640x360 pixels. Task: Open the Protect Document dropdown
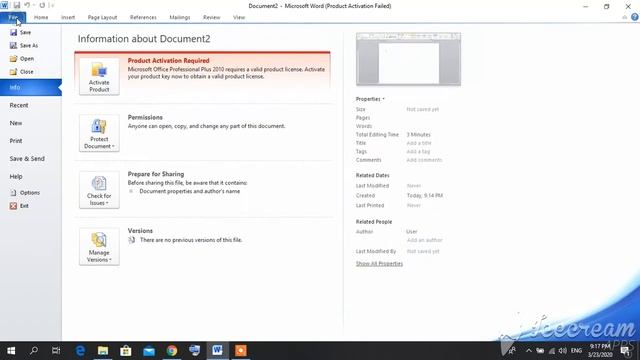tap(99, 133)
